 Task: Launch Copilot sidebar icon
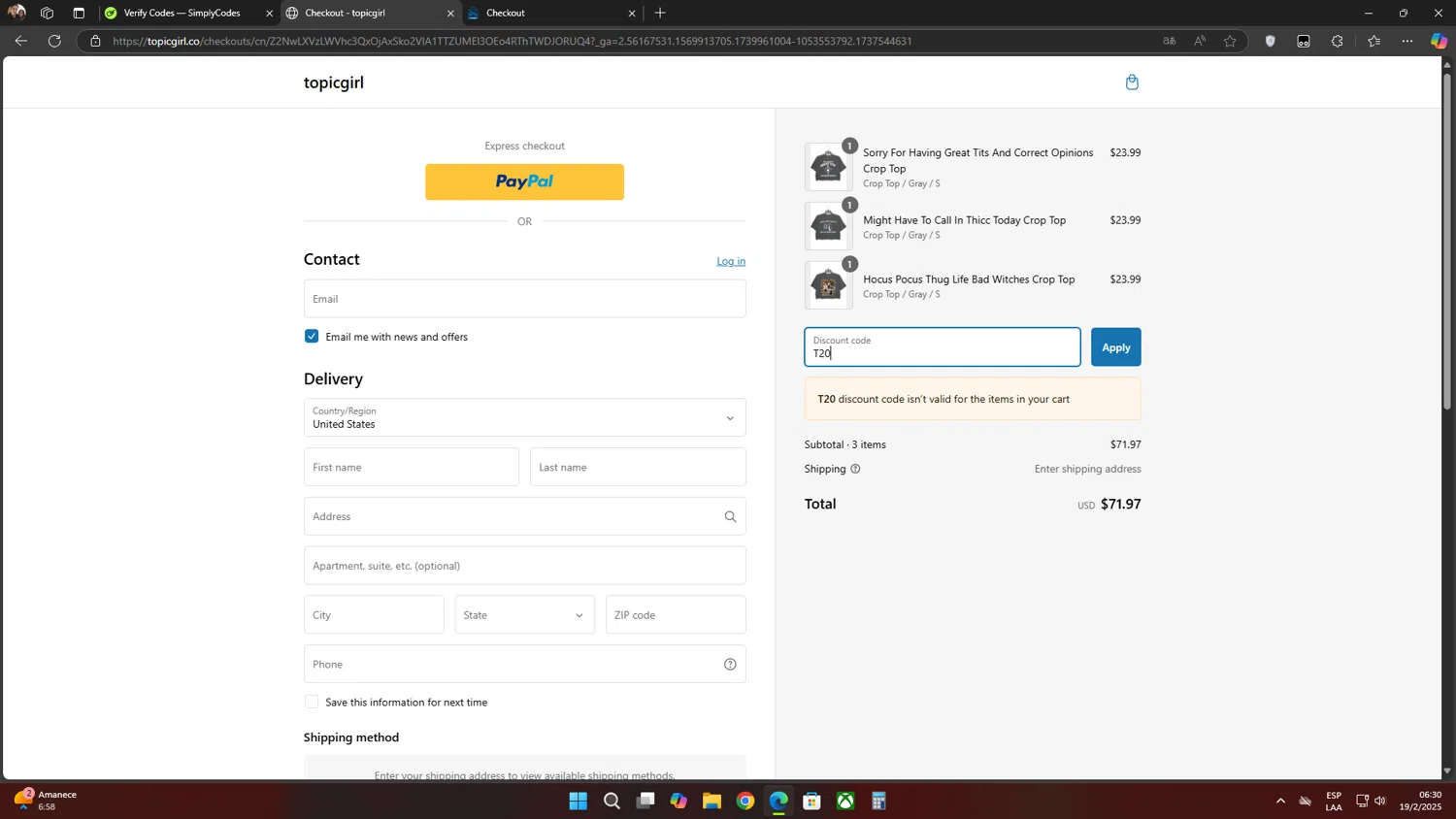pyautogui.click(x=1439, y=41)
